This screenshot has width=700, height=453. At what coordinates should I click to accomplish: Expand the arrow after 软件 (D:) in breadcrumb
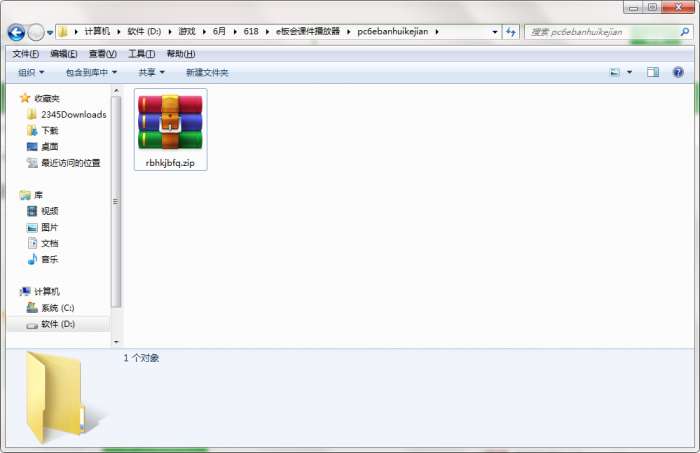tap(170, 32)
